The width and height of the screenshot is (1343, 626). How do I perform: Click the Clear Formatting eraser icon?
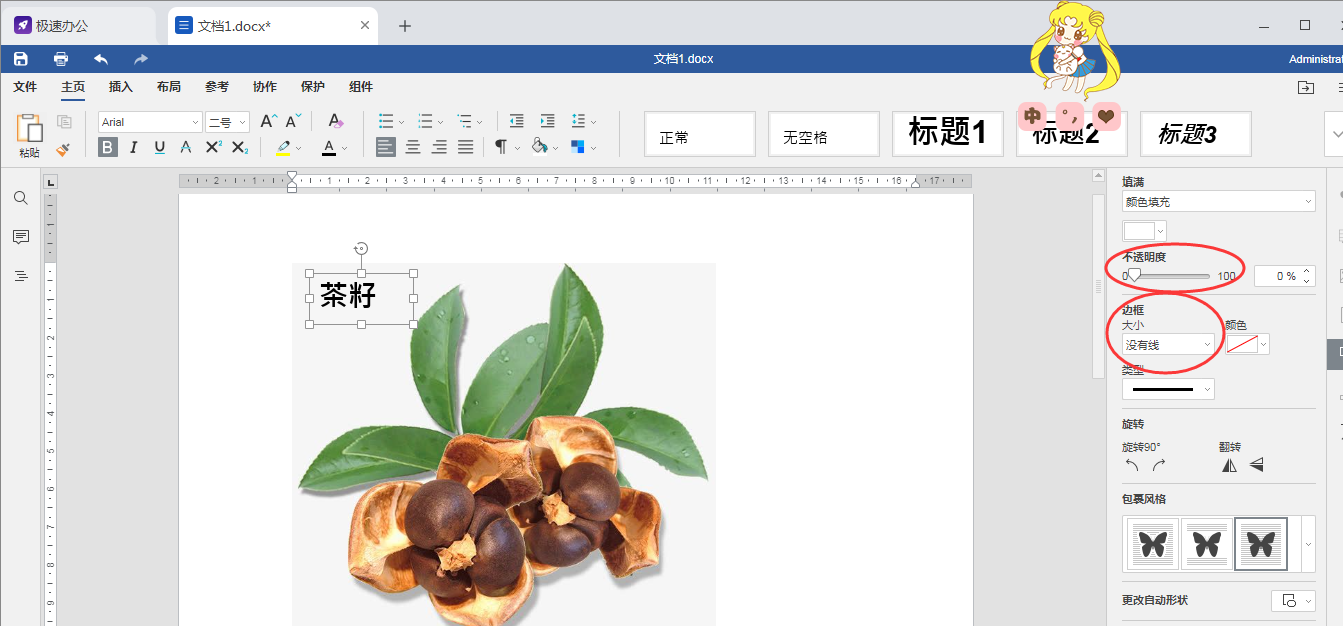[335, 121]
